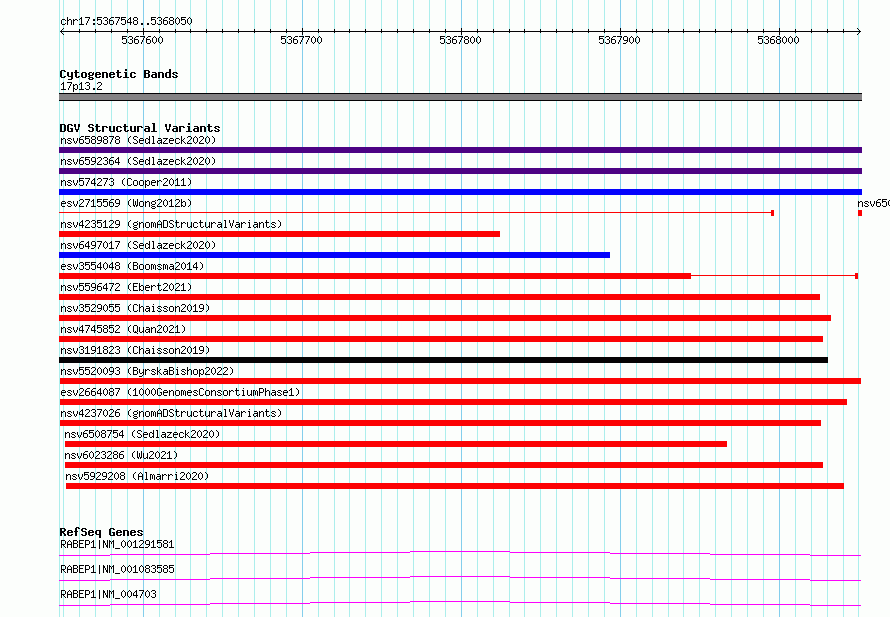
Task: Click the nsv4745852 (Quan2021) label
Action: coord(123,329)
